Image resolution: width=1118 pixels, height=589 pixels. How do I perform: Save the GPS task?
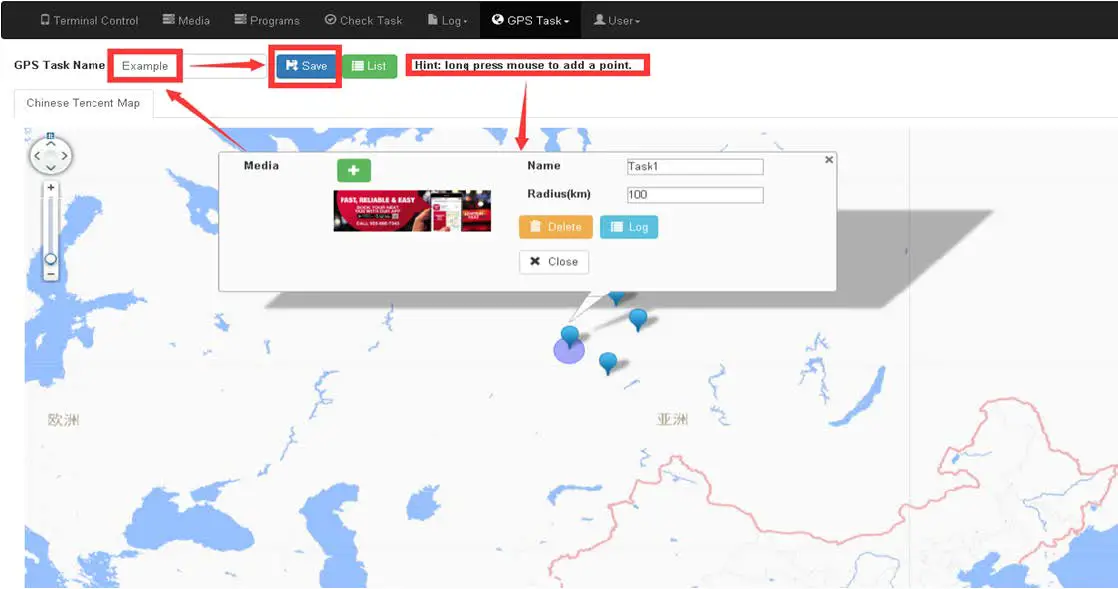[x=306, y=66]
